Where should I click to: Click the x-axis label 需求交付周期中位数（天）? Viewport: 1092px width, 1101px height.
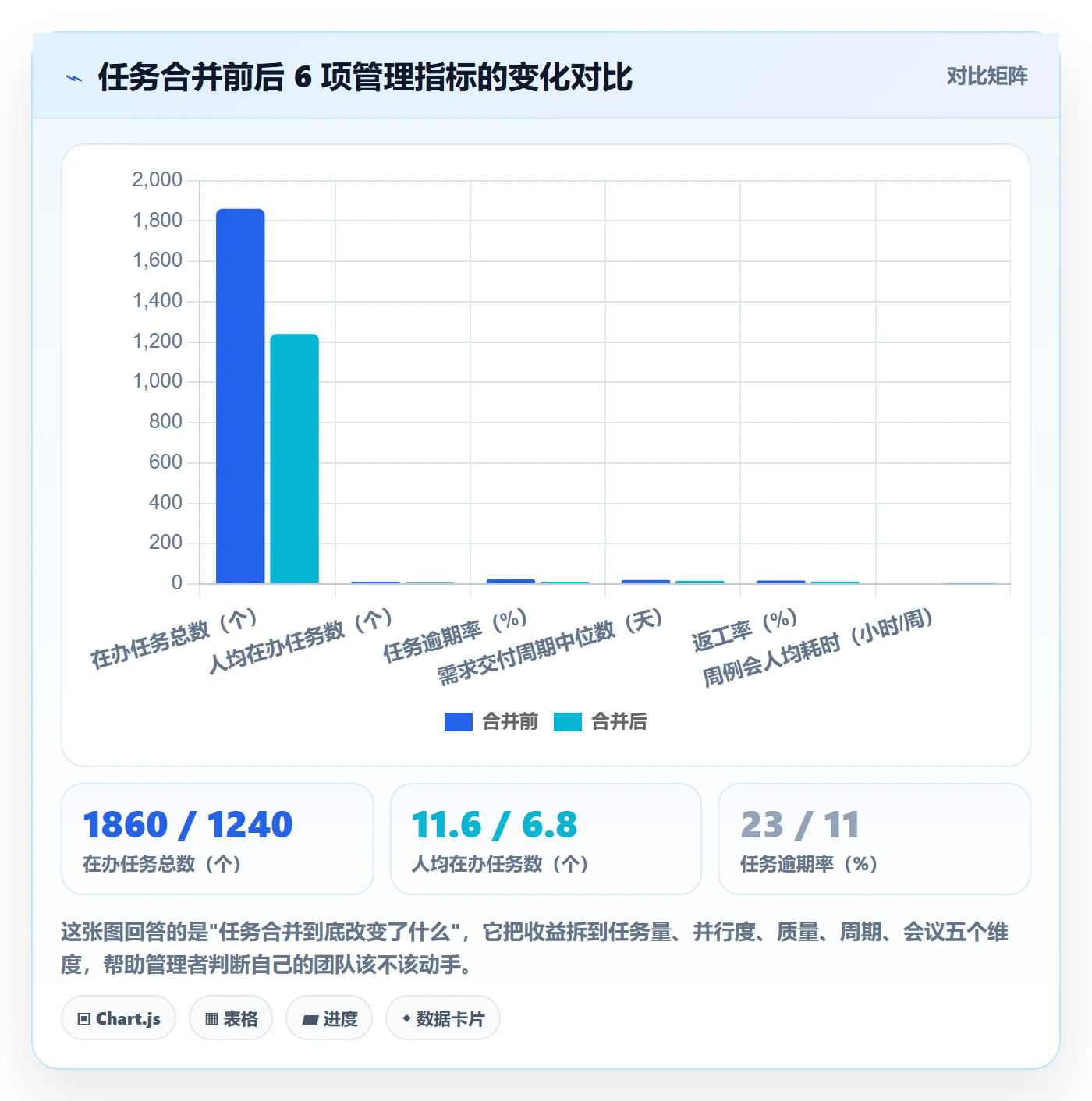pos(550,647)
